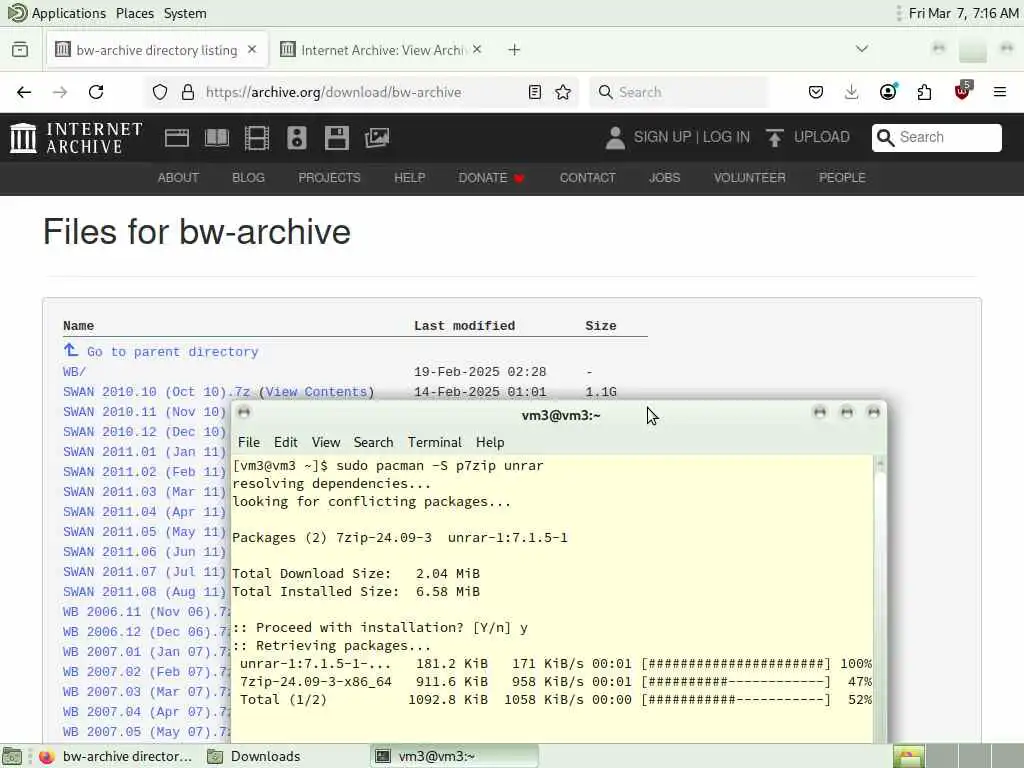
Task: Open System menu in top panel
Action: point(185,13)
